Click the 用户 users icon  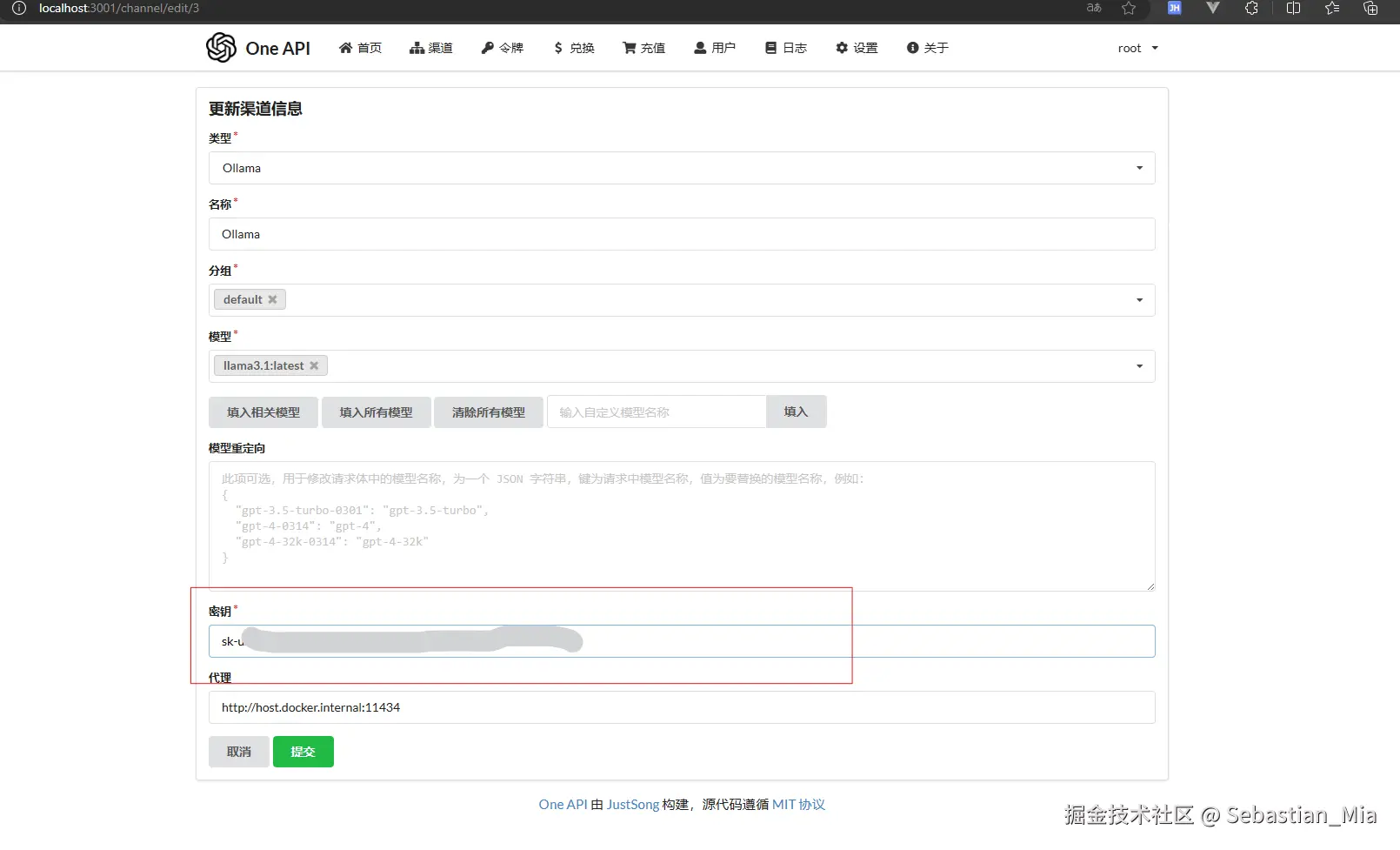699,48
